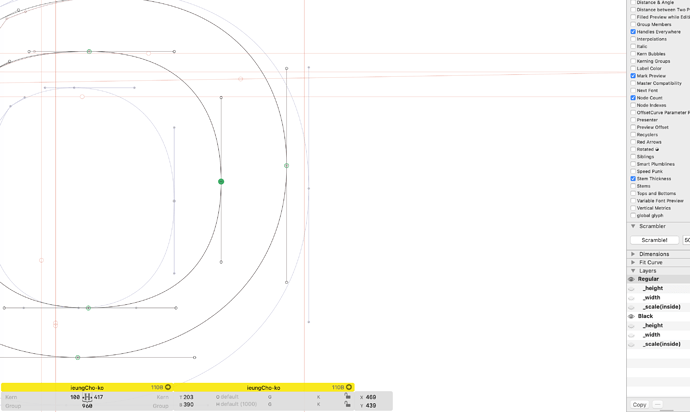
Task: Enable Smart Plumblines checkbox
Action: (x=633, y=164)
